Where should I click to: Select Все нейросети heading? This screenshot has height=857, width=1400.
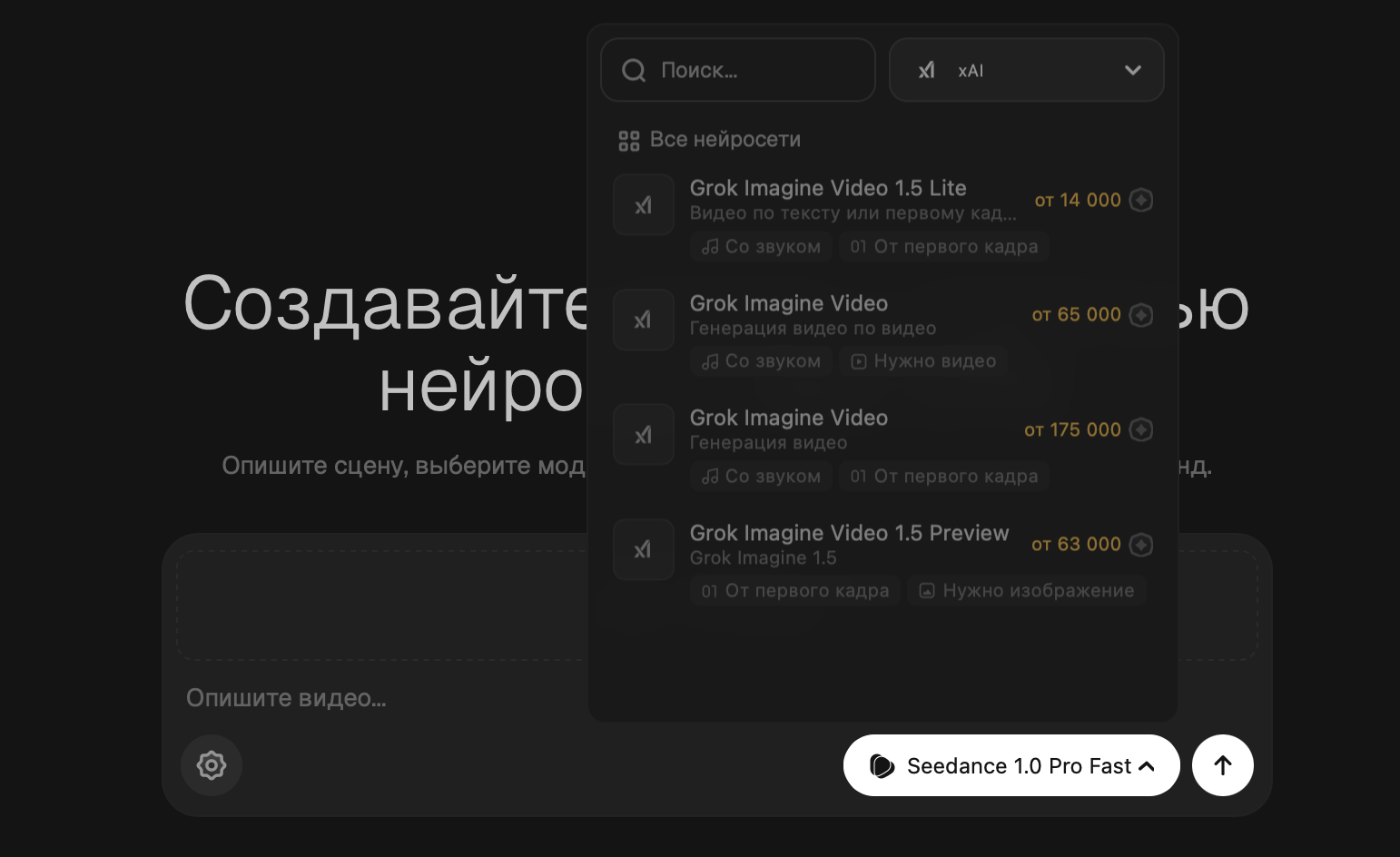tap(725, 140)
